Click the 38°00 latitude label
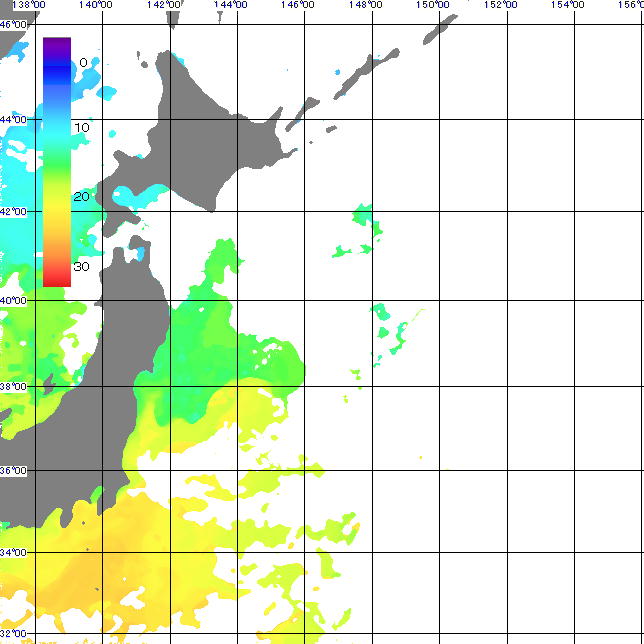The image size is (644, 644). point(13,386)
